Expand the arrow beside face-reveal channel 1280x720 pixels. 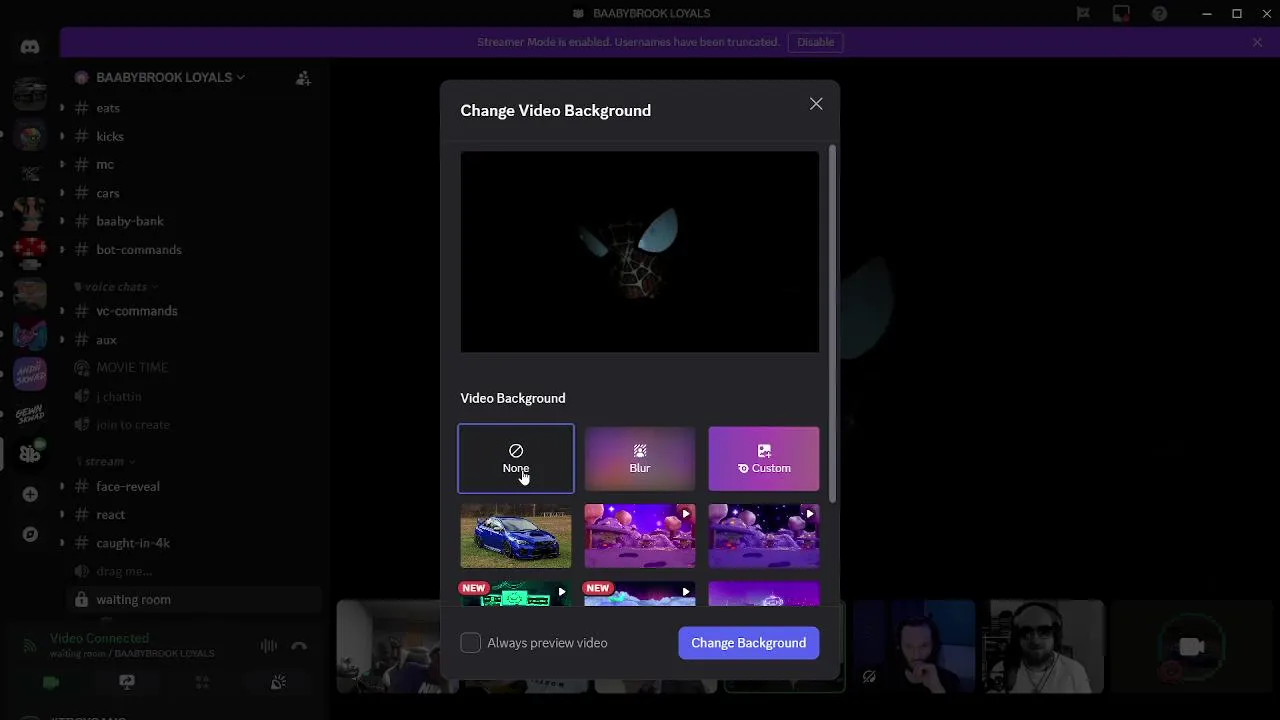point(62,486)
